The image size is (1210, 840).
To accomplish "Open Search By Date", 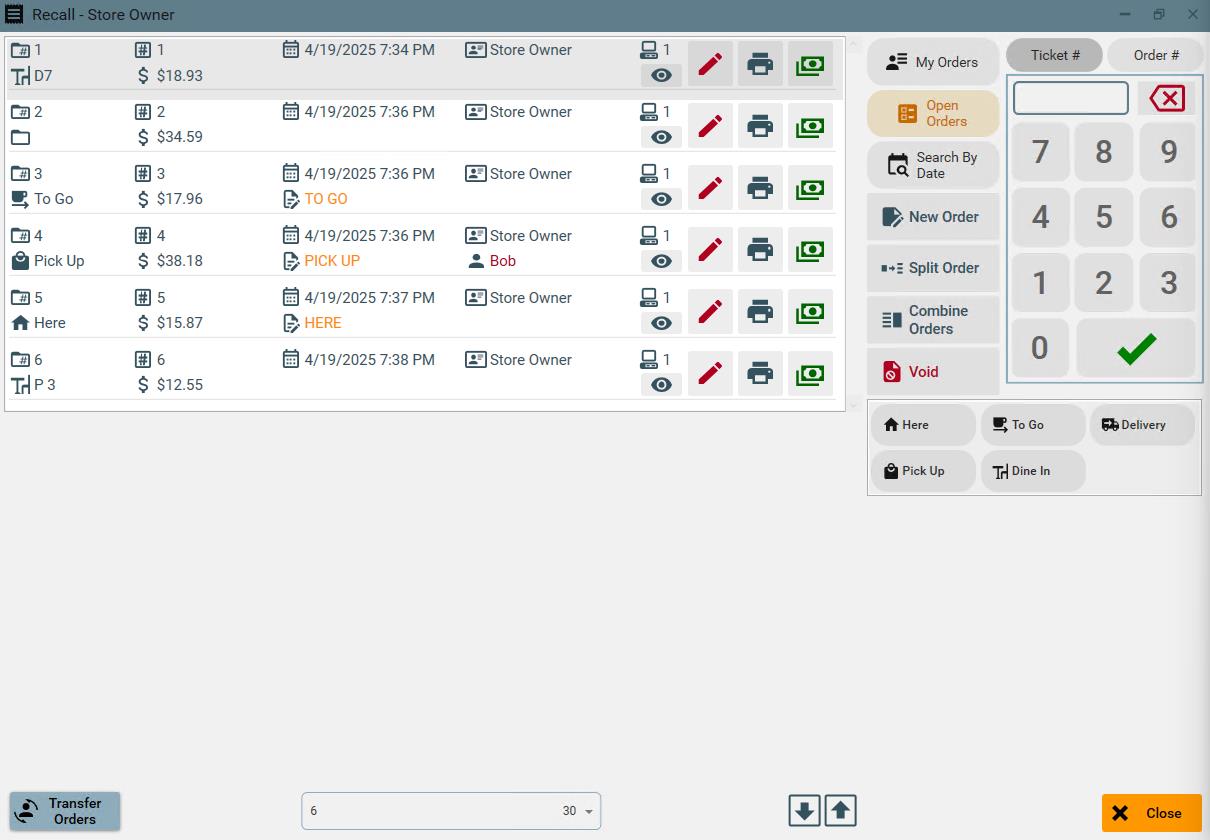I will click(x=933, y=165).
